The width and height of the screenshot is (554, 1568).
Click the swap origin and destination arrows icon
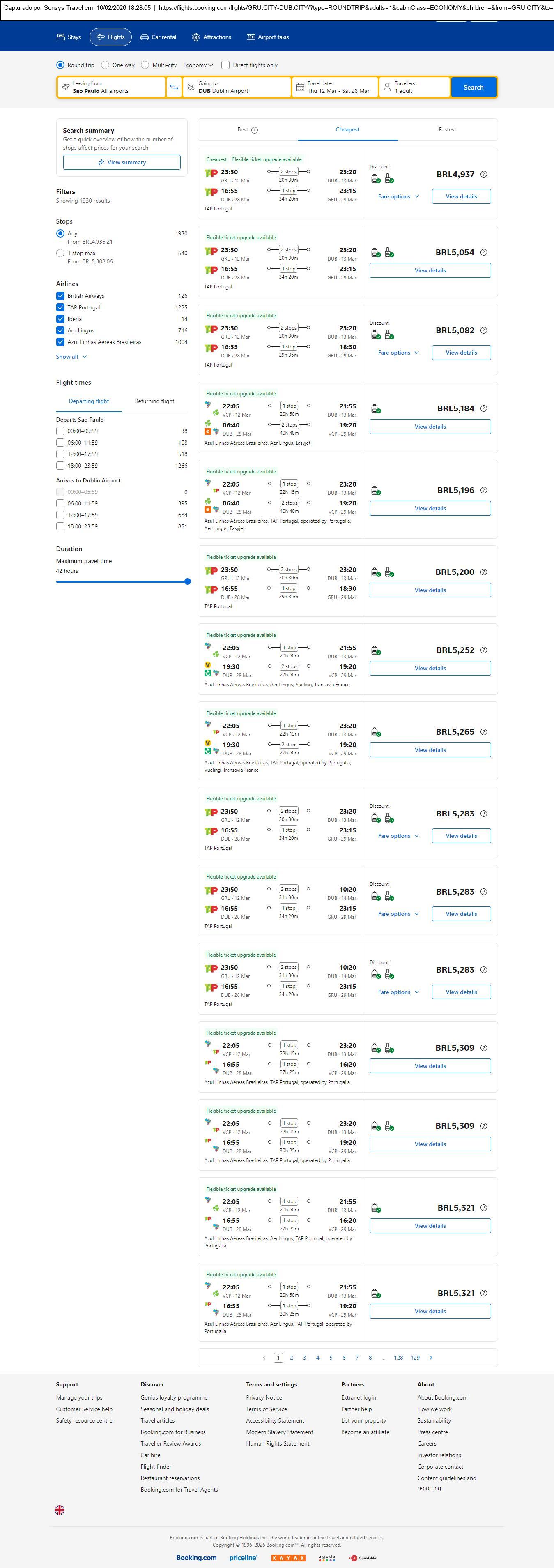point(174,87)
